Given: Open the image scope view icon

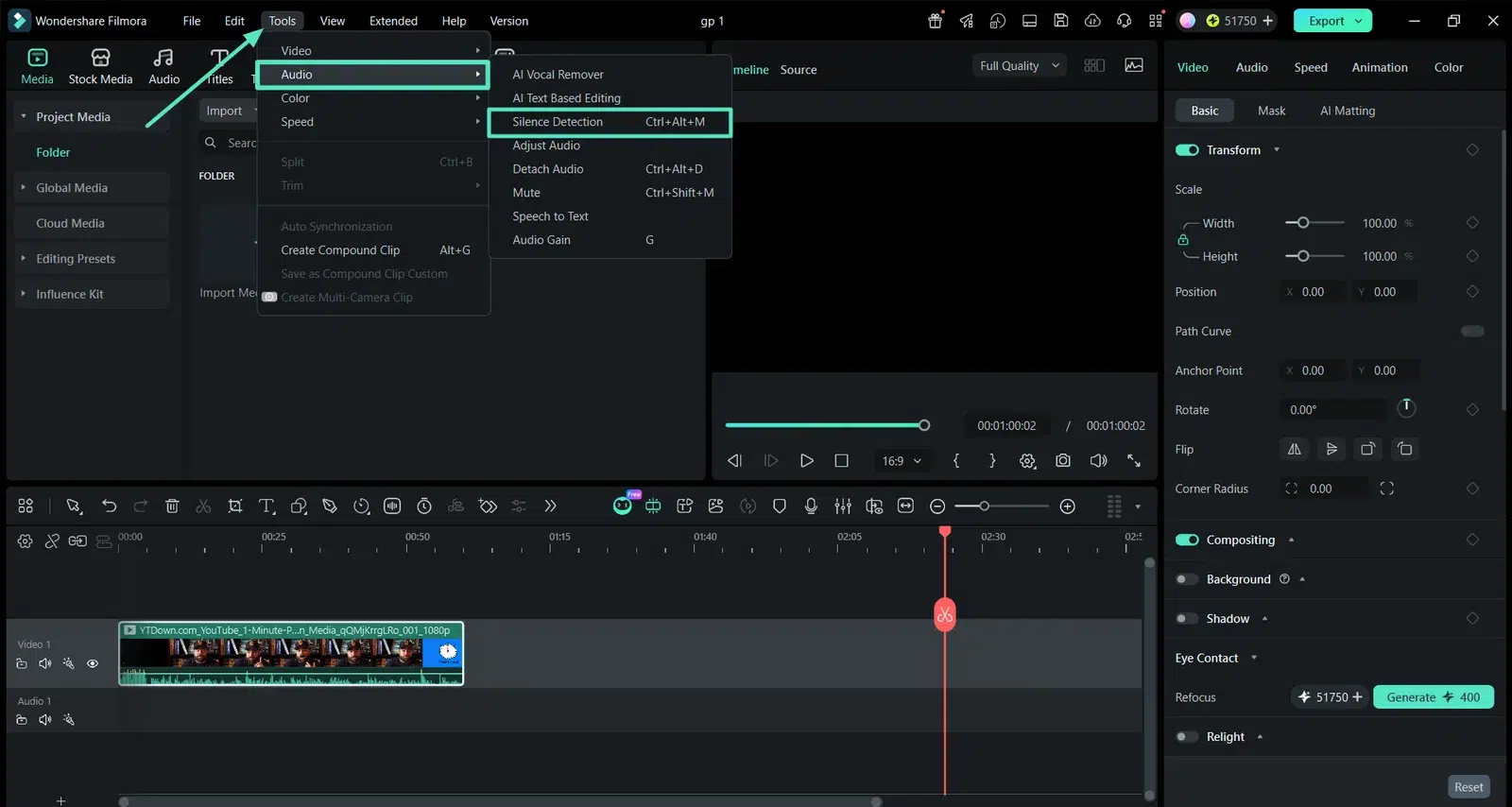Looking at the screenshot, I should (1134, 65).
